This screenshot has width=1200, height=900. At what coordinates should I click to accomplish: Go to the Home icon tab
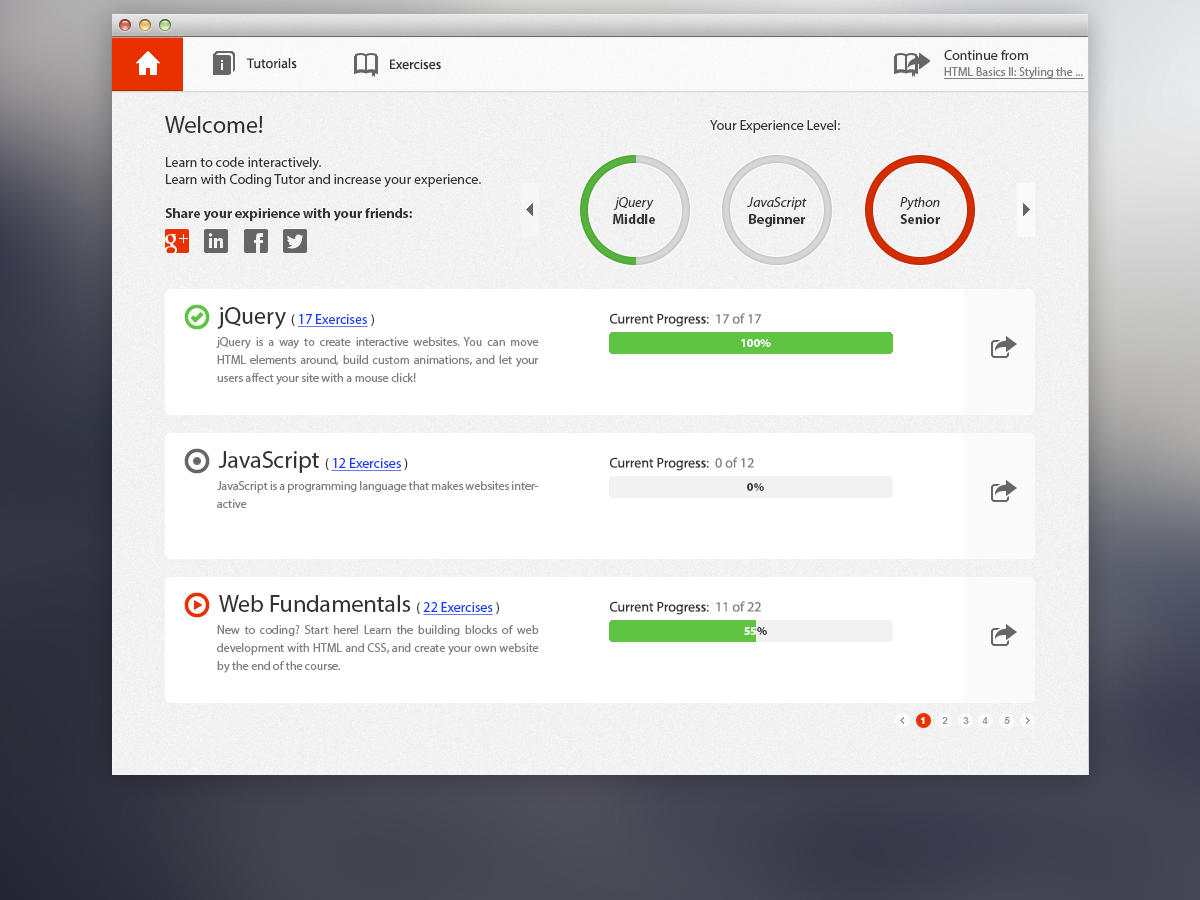pyautogui.click(x=148, y=64)
